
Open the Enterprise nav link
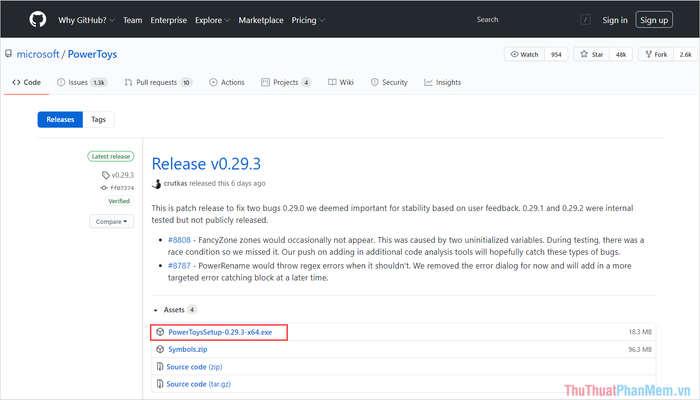coord(168,20)
